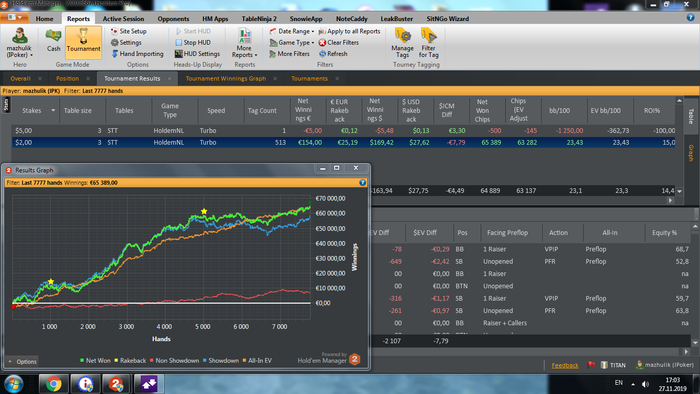
Task: Switch to Cash game mode
Action: (x=53, y=41)
